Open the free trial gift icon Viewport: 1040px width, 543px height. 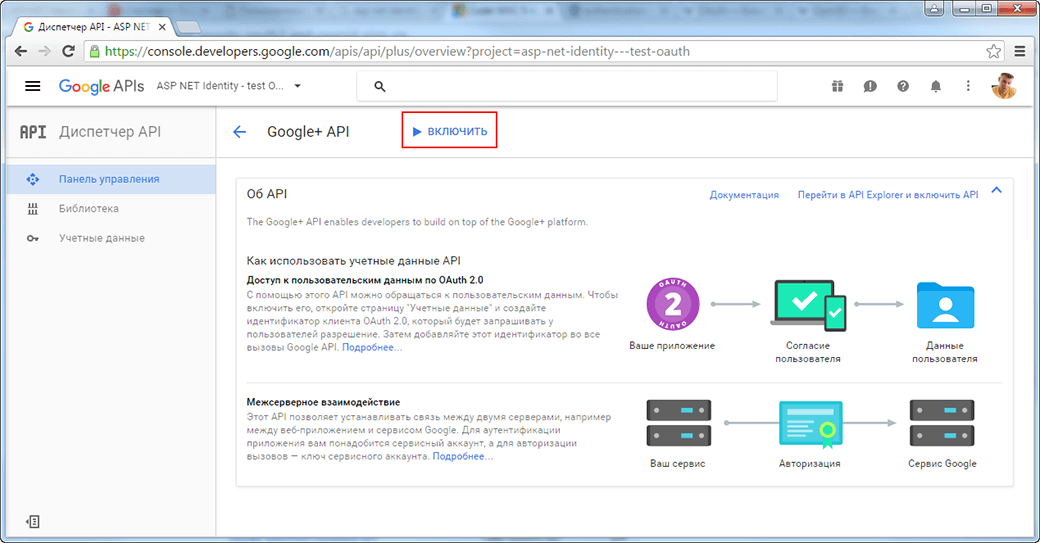tap(837, 86)
